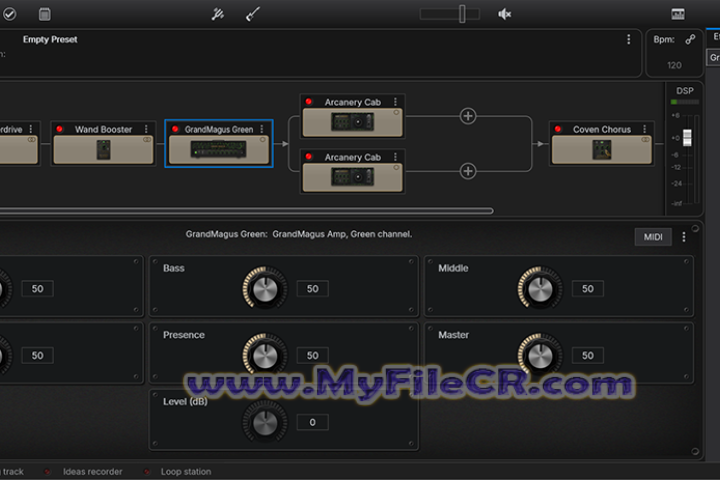This screenshot has width=720, height=480.
Task: Click the signal chain horizontal scrollbar
Action: 247,211
